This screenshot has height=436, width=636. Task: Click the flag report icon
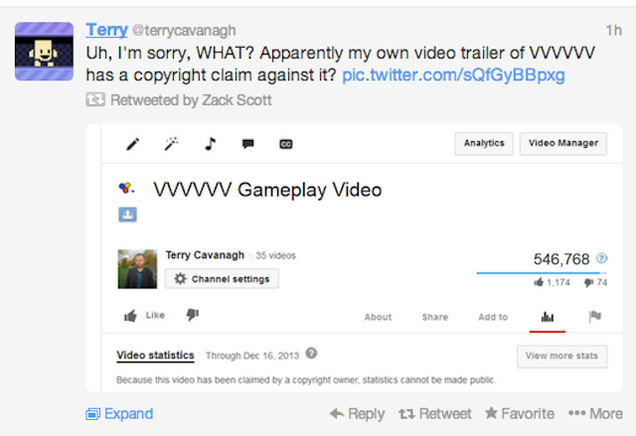coord(595,316)
